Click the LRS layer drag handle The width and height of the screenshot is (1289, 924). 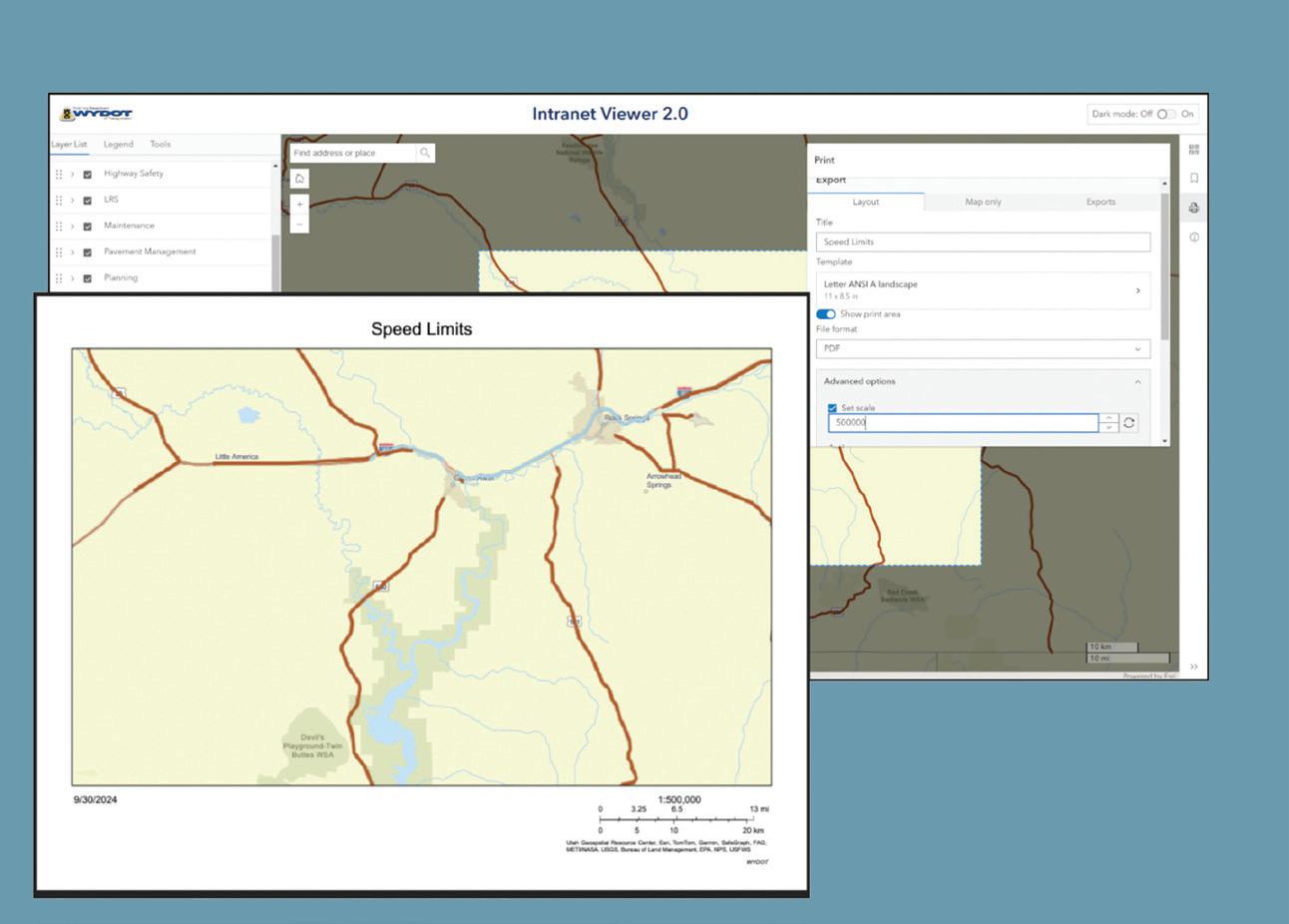tap(59, 200)
